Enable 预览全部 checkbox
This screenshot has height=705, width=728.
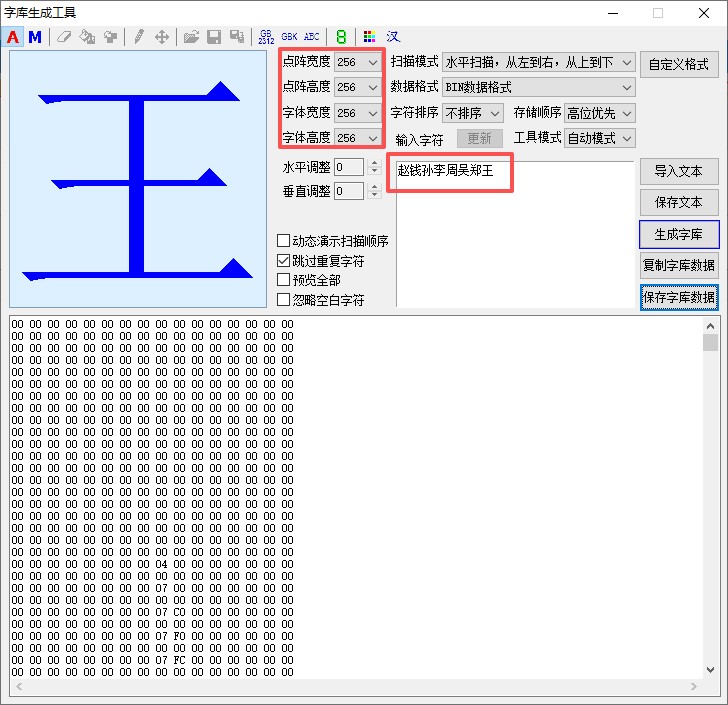tap(283, 280)
